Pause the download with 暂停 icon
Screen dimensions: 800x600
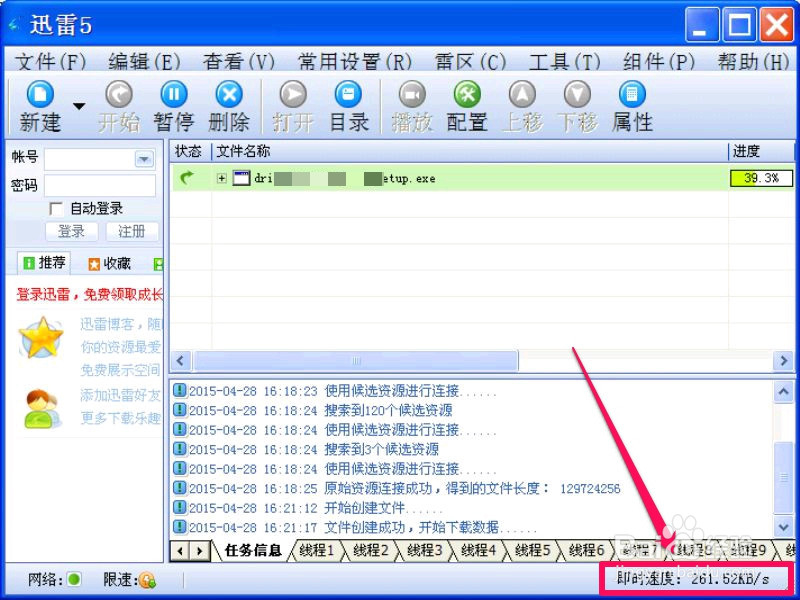tap(174, 95)
